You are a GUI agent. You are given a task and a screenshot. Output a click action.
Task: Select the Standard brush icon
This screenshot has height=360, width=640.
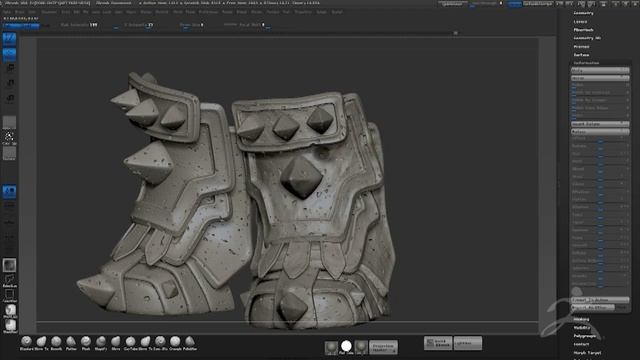[x=27, y=341]
